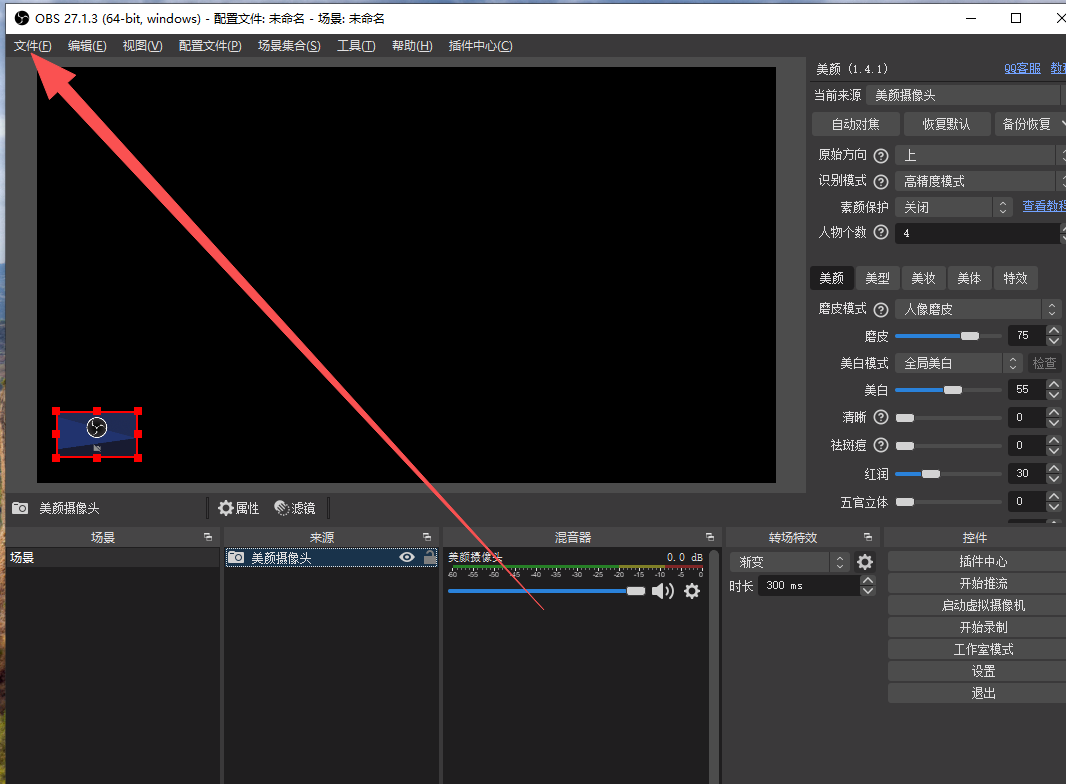Switch to the 美妆 tab
The width and height of the screenshot is (1066, 784).
pyautogui.click(x=923, y=278)
